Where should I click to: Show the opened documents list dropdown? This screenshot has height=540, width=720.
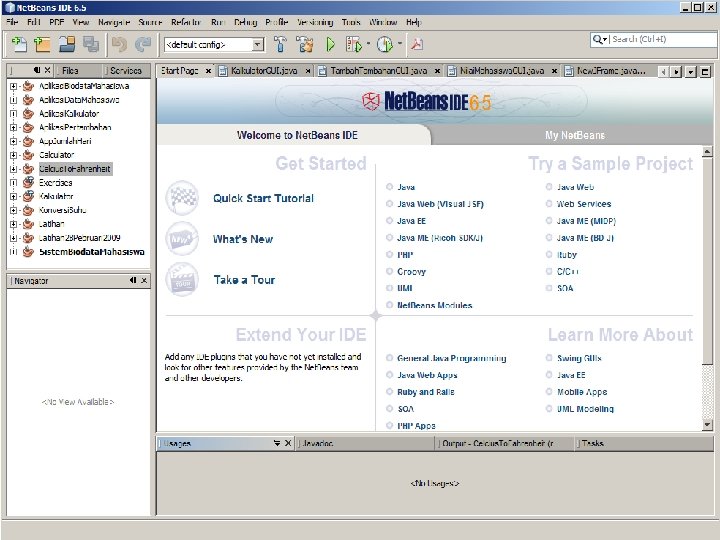(691, 72)
